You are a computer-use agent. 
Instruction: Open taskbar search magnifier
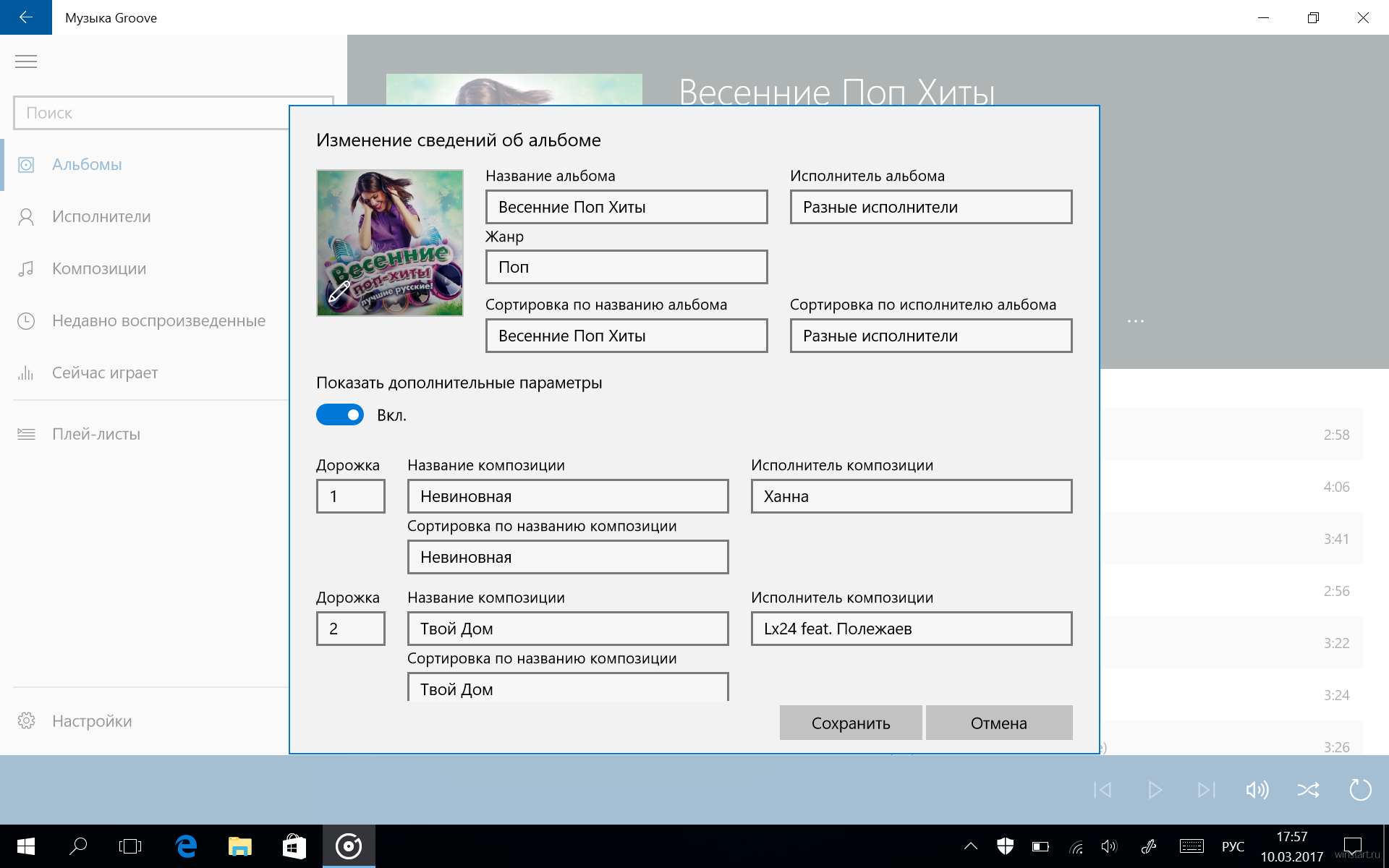click(x=78, y=846)
